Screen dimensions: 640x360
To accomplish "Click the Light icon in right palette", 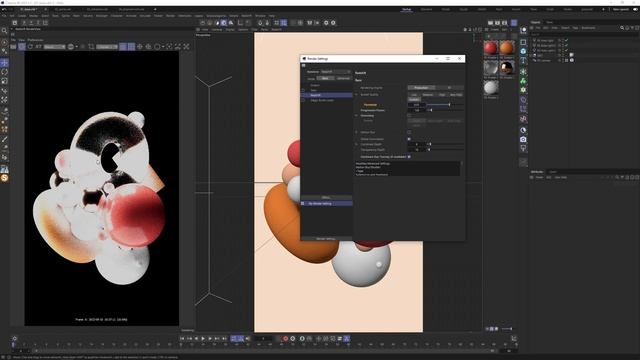I will pos(523,149).
